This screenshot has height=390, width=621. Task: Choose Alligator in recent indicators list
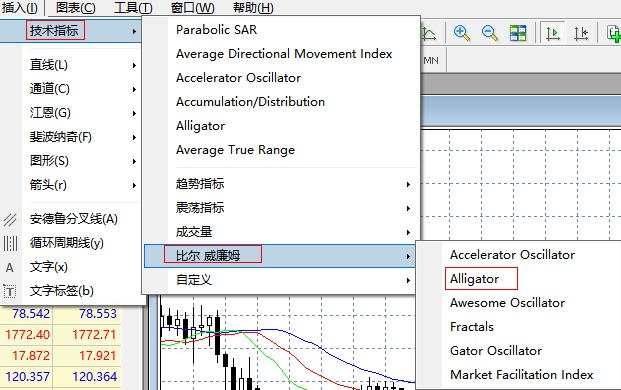(200, 126)
